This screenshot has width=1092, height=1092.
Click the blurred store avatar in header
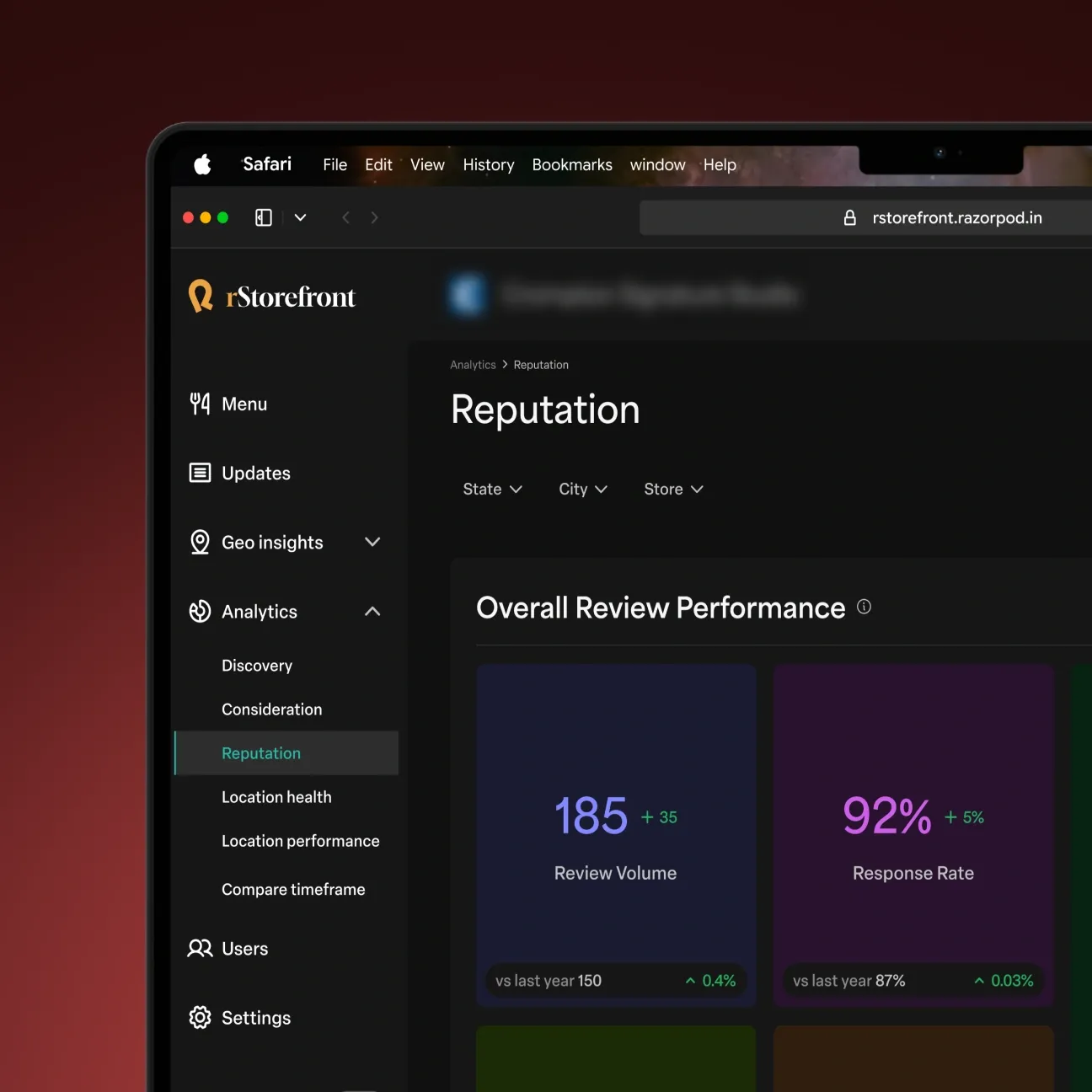point(467,295)
